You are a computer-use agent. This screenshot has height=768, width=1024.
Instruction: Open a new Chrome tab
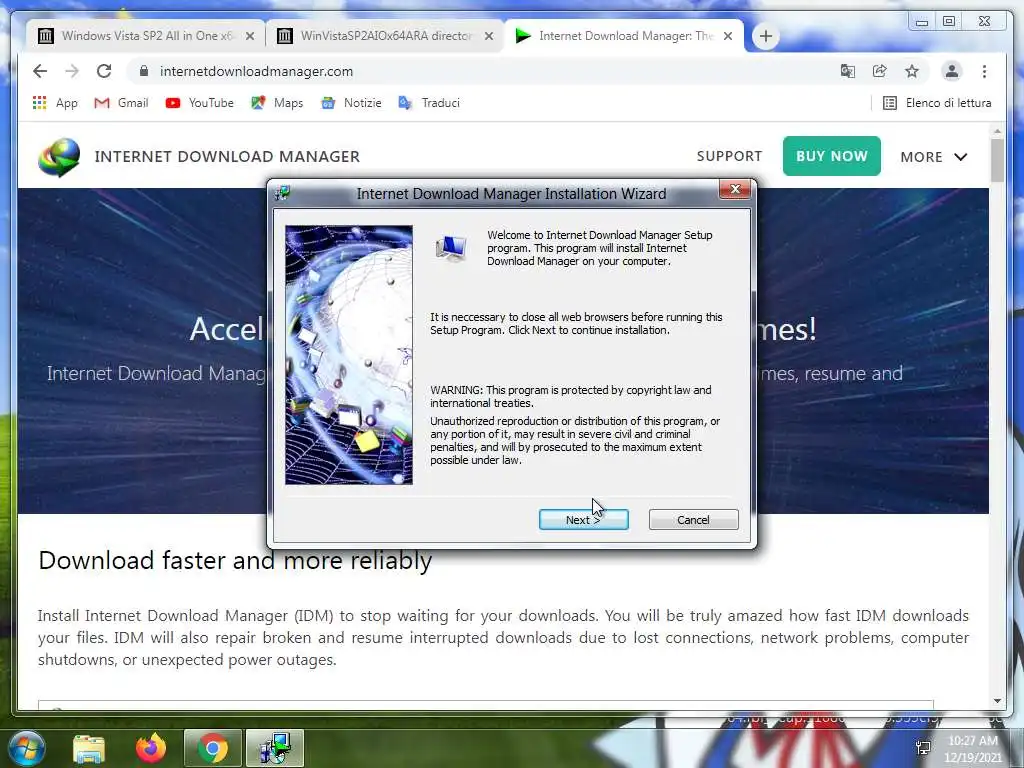(x=765, y=37)
